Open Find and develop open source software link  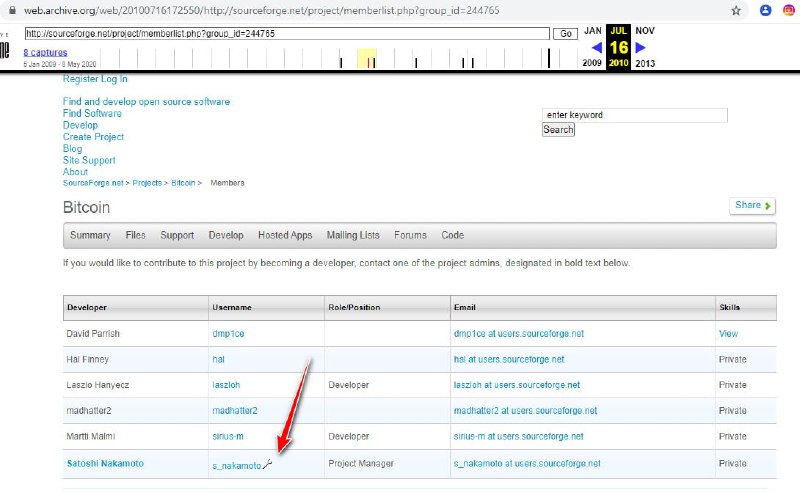[146, 102]
